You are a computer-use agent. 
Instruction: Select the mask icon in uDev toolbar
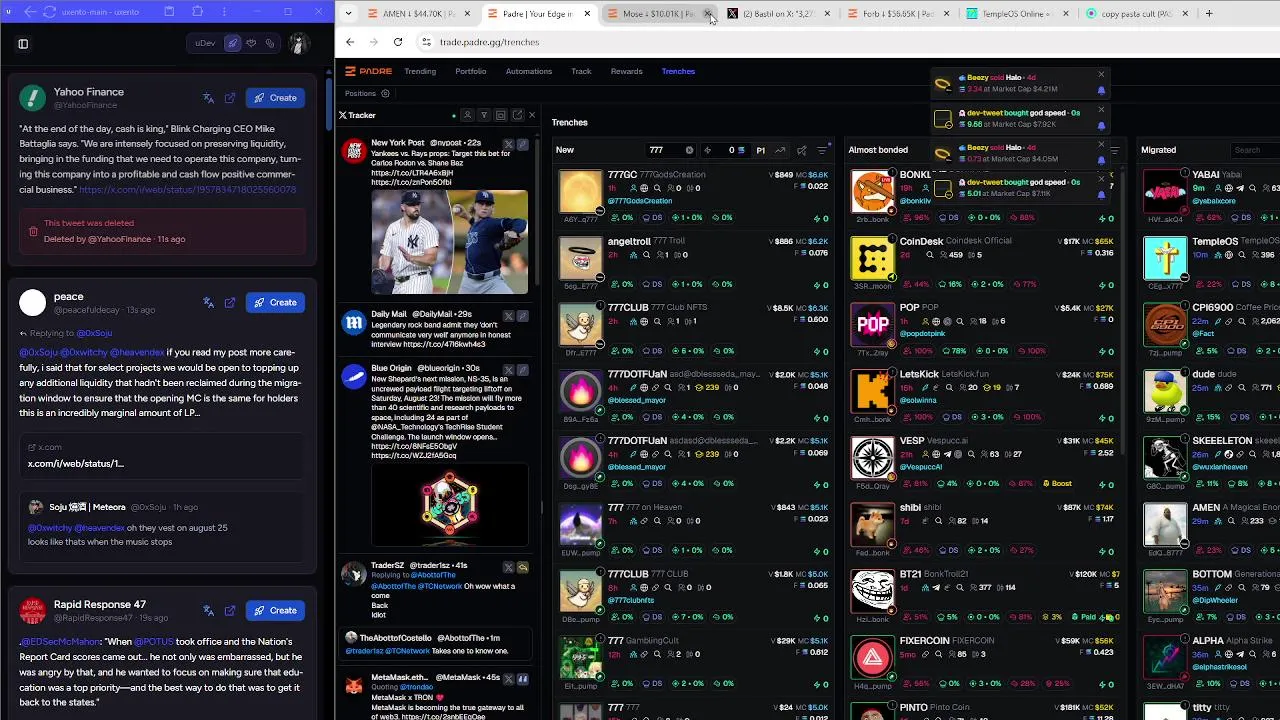pos(251,44)
